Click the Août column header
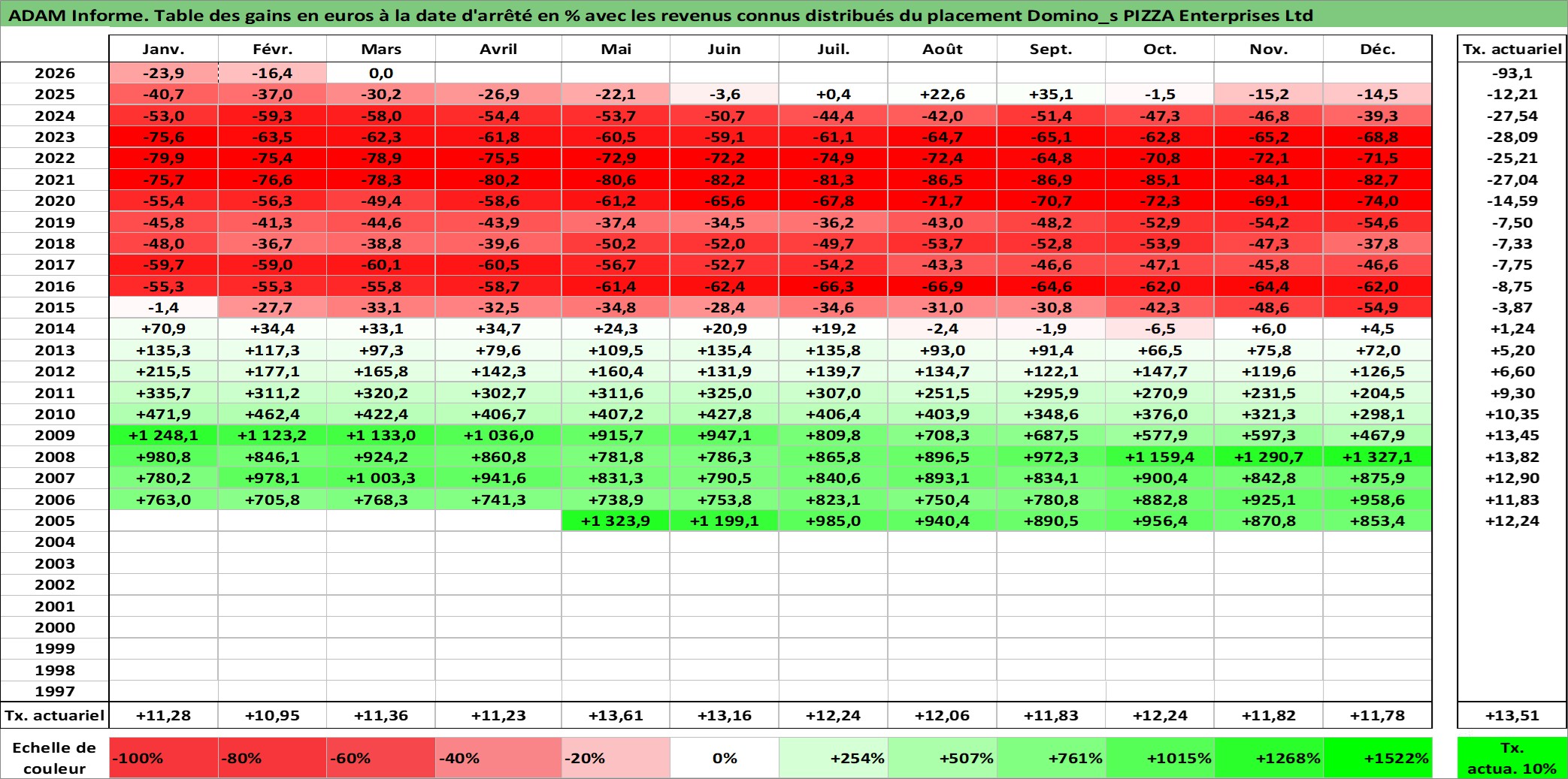Screen dimensions: 1568x779 pyautogui.click(x=943, y=49)
